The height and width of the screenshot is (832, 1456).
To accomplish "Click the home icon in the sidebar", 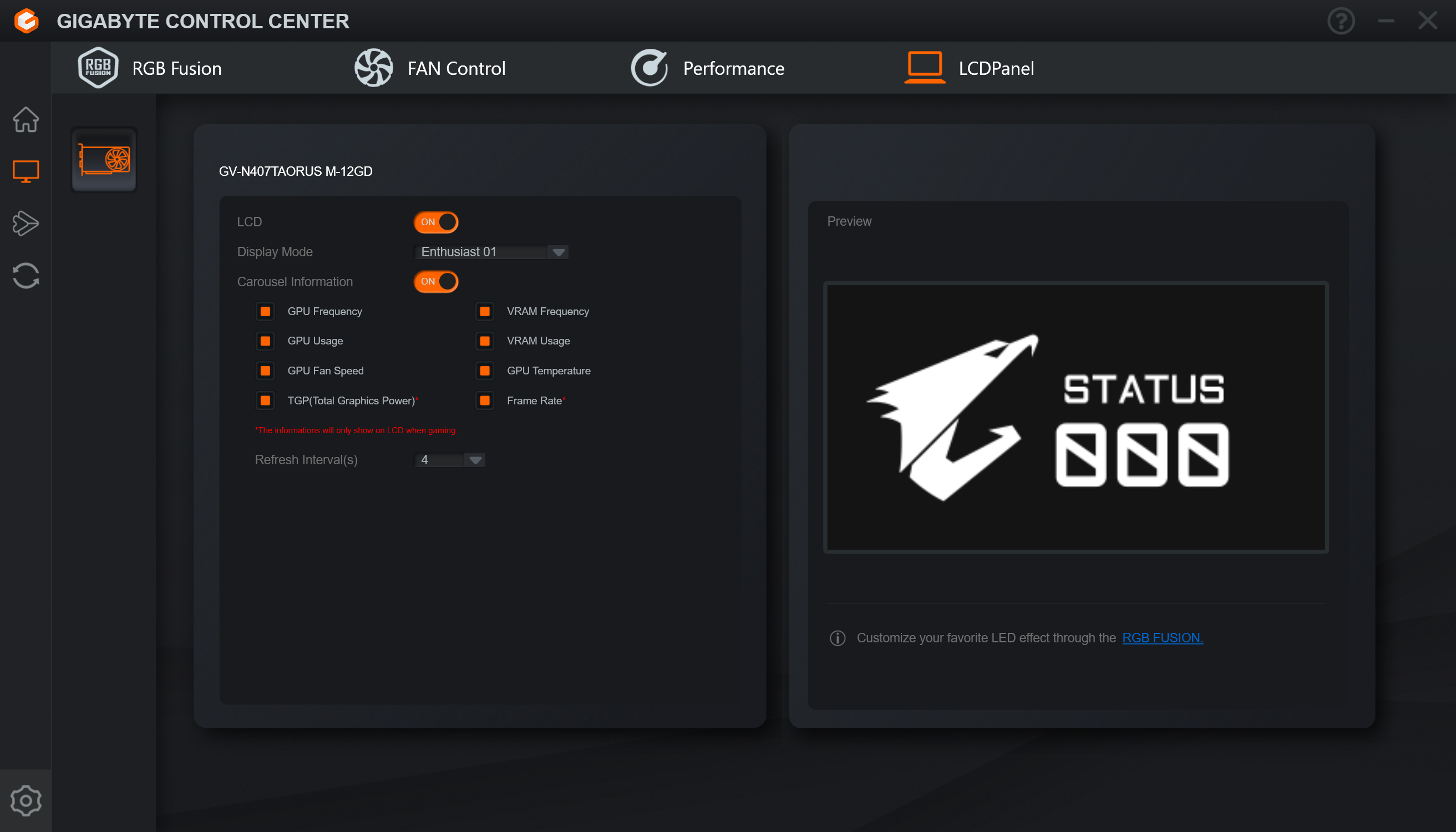I will click(26, 119).
